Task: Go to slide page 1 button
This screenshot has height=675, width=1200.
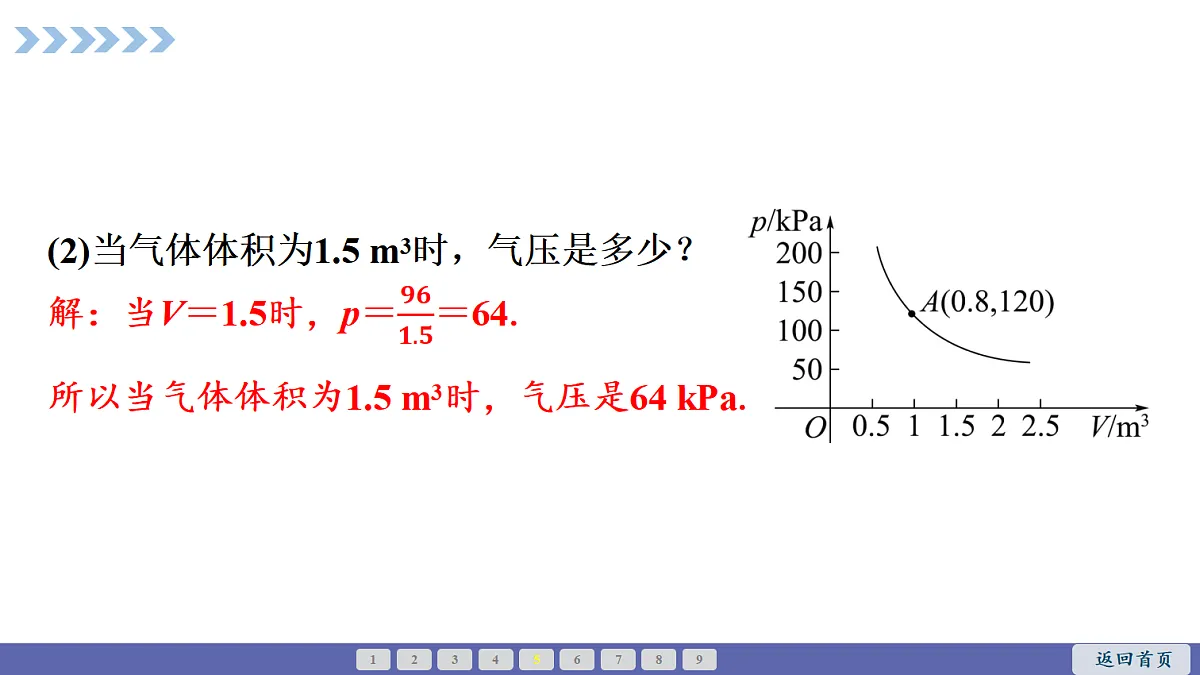Action: [373, 659]
